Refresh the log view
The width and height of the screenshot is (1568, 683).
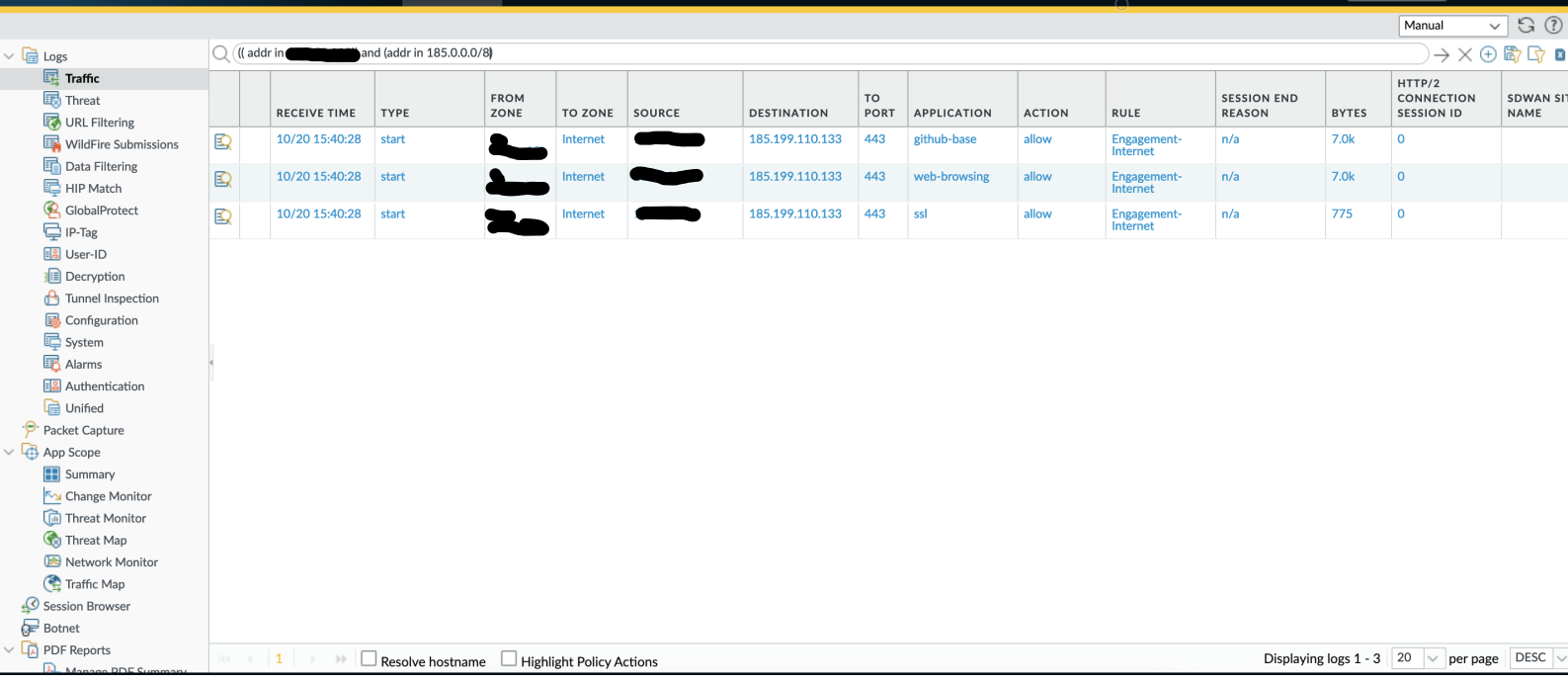1526,26
